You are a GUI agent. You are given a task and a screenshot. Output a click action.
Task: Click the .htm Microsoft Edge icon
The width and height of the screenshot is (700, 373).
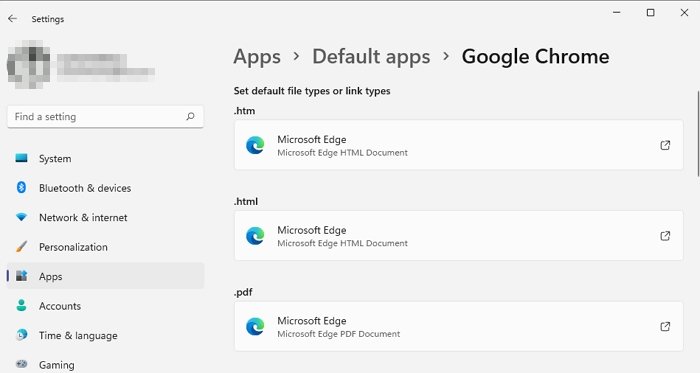(x=255, y=145)
